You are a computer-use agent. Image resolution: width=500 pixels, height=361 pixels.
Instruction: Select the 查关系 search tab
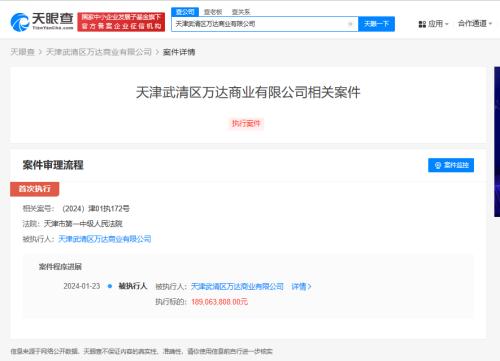(x=241, y=12)
